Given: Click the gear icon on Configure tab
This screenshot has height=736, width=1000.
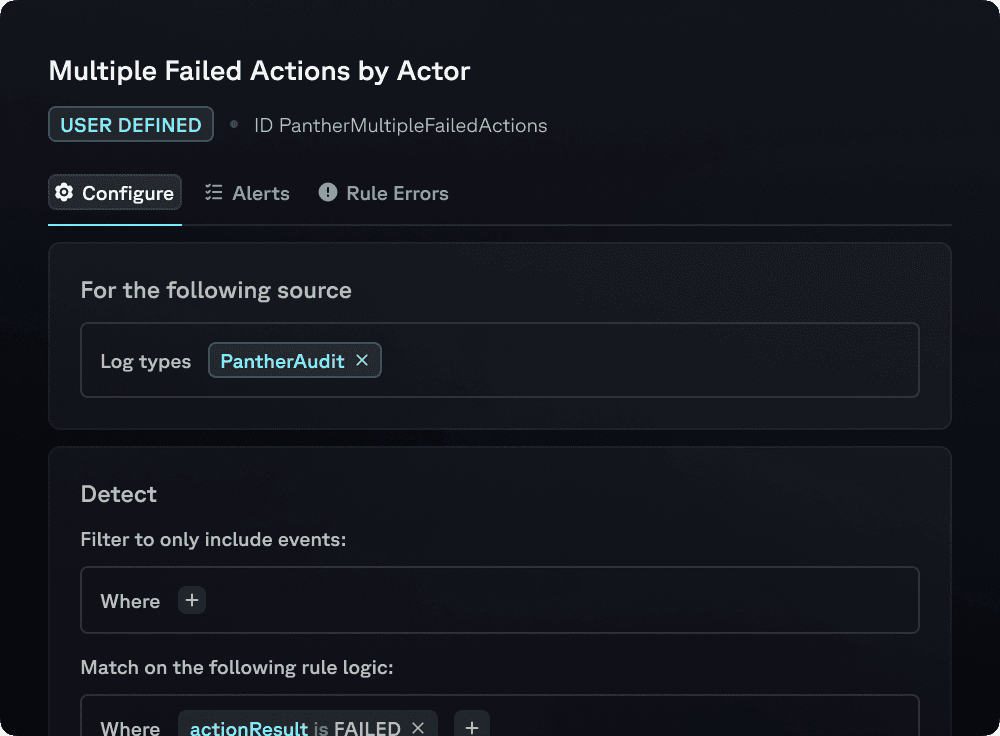Looking at the screenshot, I should pyautogui.click(x=64, y=193).
